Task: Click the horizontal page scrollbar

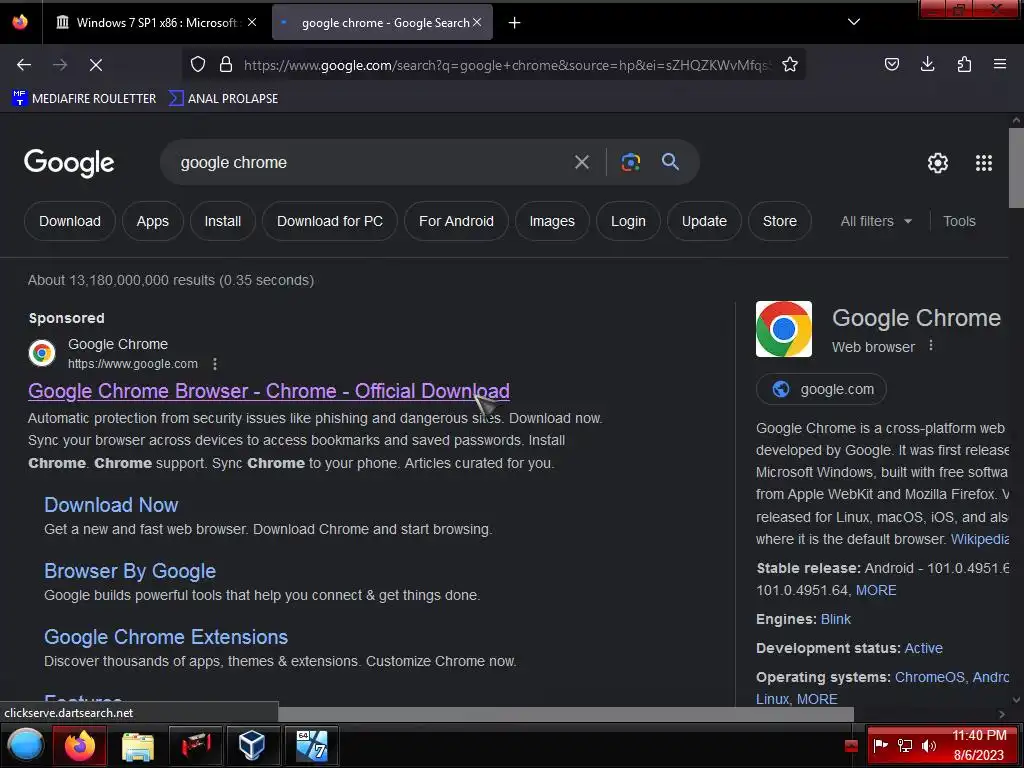Action: (x=565, y=714)
